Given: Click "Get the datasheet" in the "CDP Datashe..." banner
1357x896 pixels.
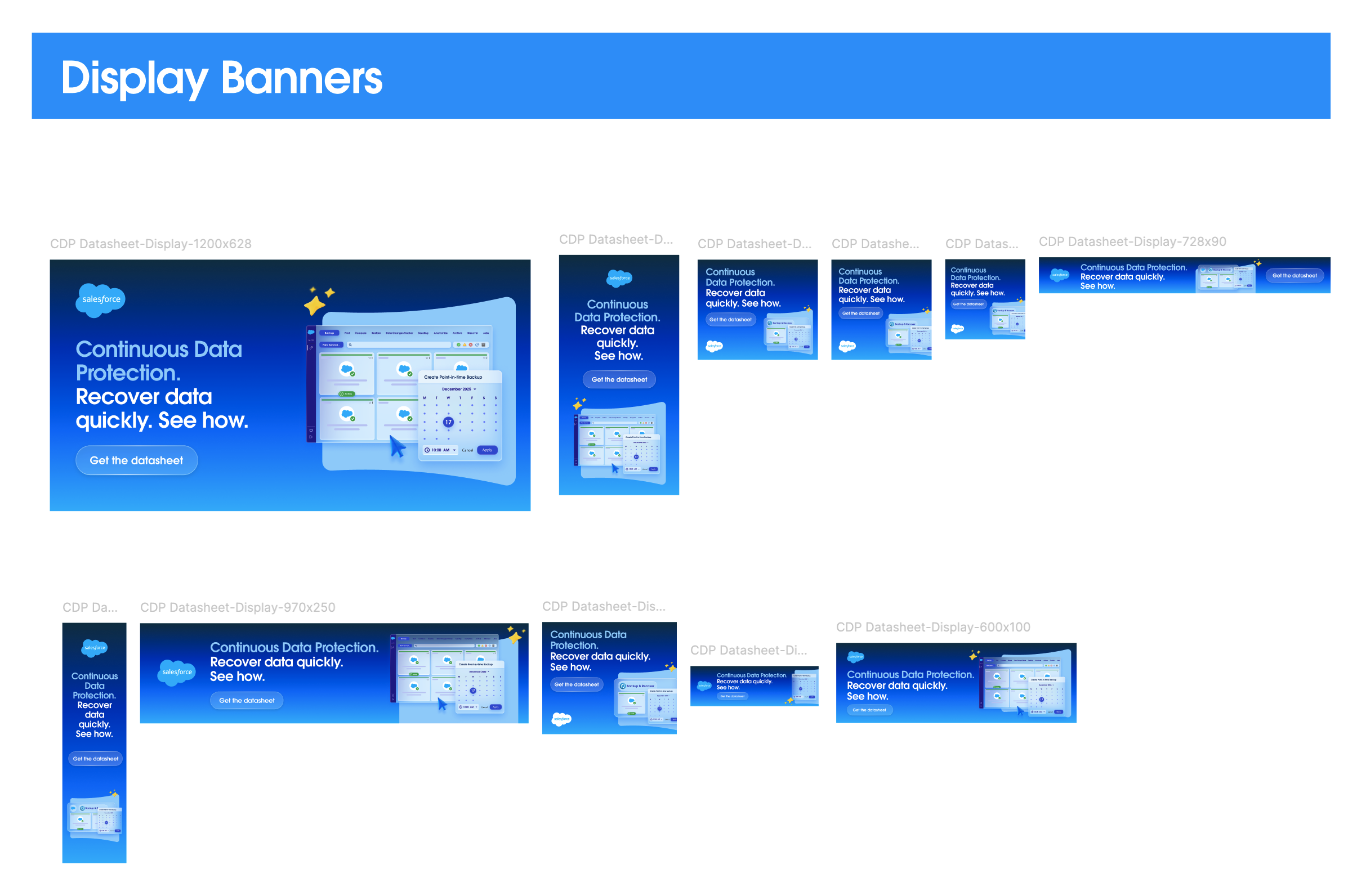Looking at the screenshot, I should pos(860,313).
